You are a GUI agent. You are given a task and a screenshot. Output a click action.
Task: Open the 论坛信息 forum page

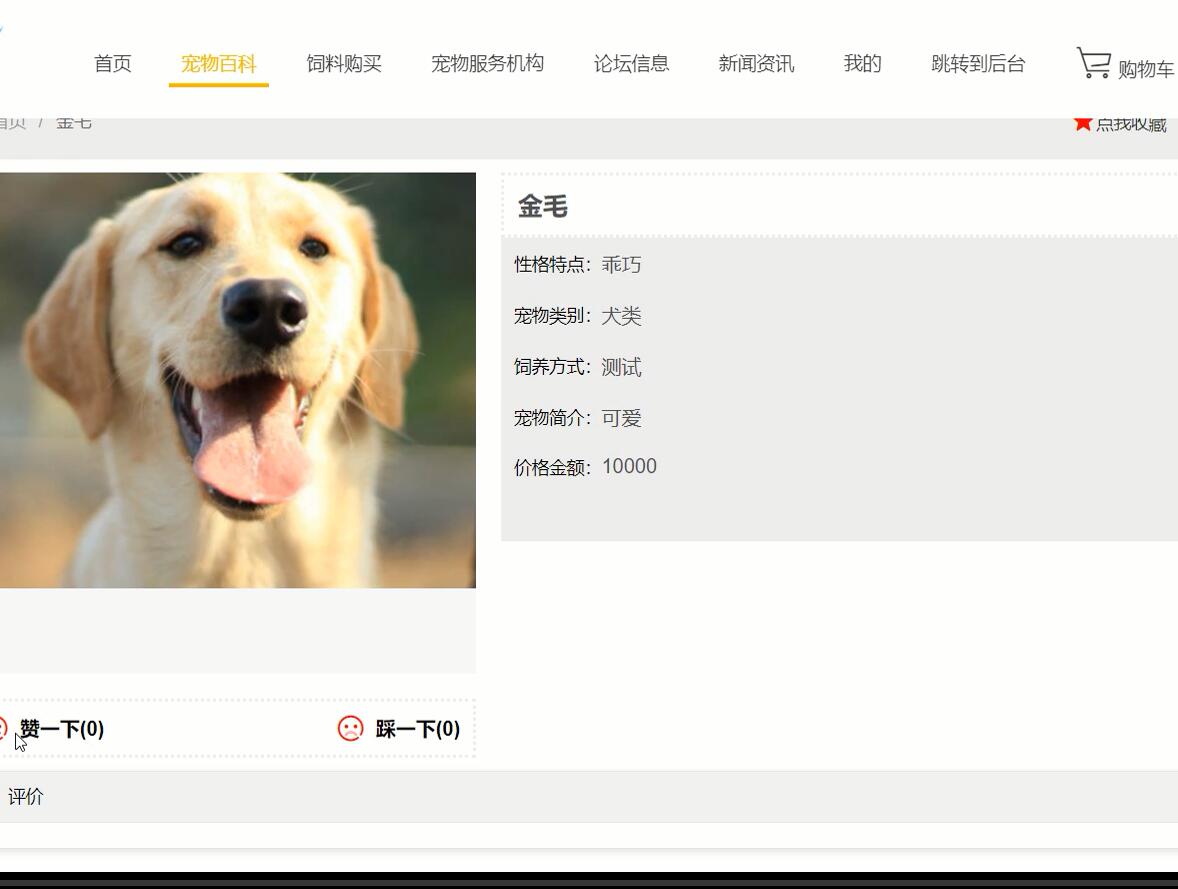631,63
